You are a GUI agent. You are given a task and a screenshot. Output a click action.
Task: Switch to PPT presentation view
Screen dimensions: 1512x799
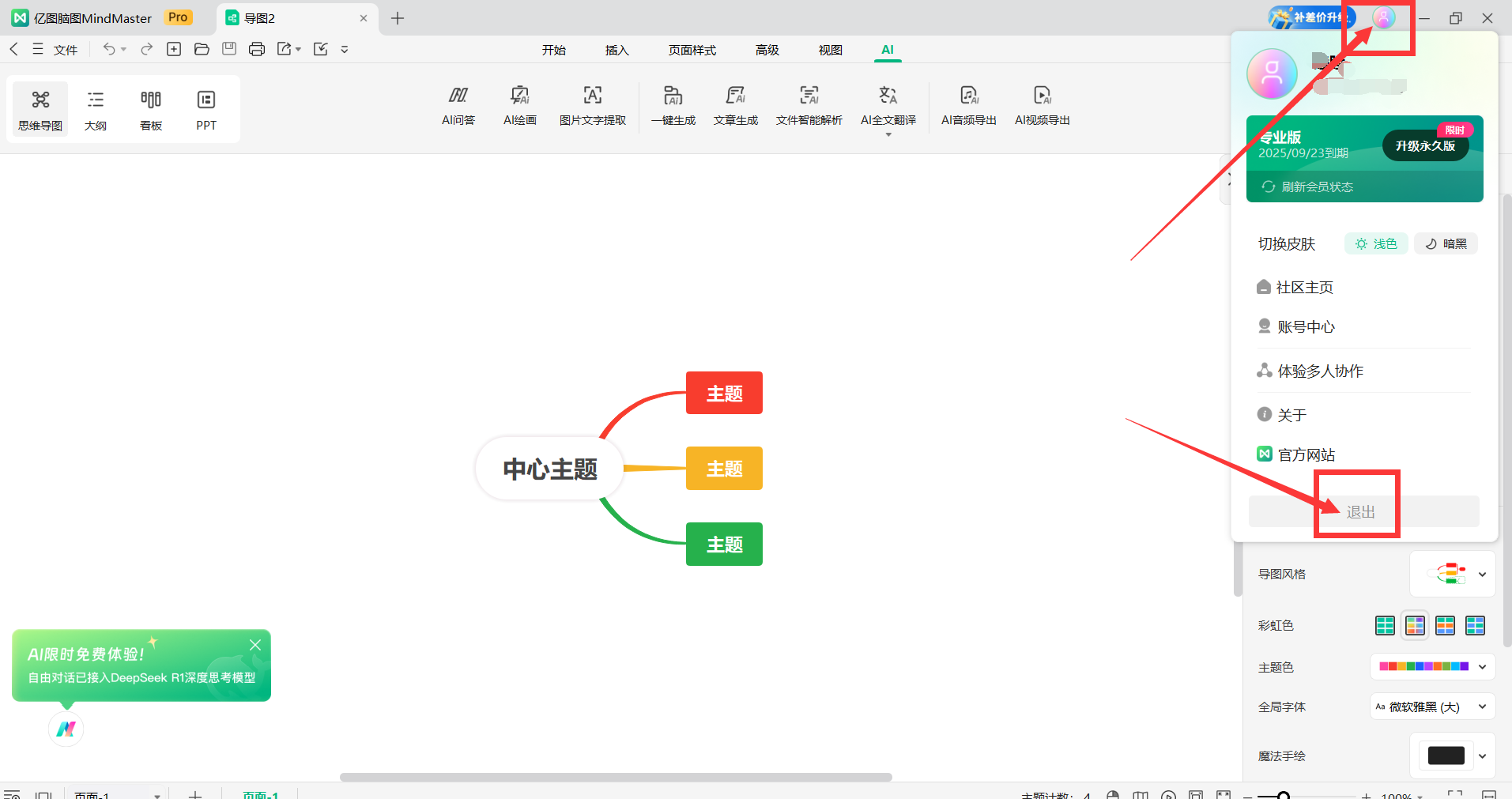(x=206, y=109)
